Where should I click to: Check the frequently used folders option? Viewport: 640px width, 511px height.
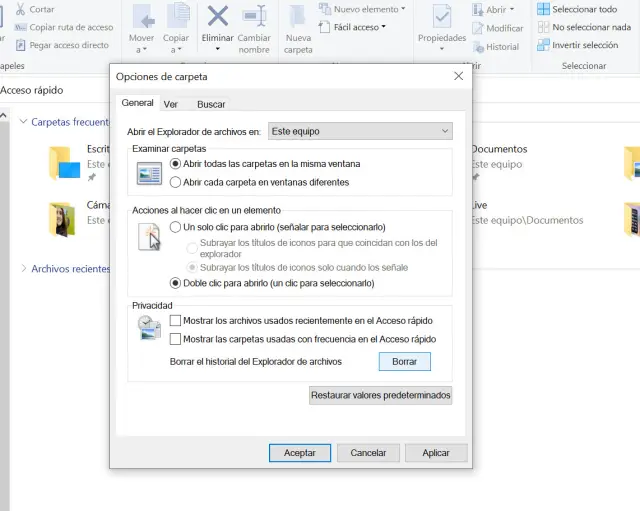tap(176, 339)
